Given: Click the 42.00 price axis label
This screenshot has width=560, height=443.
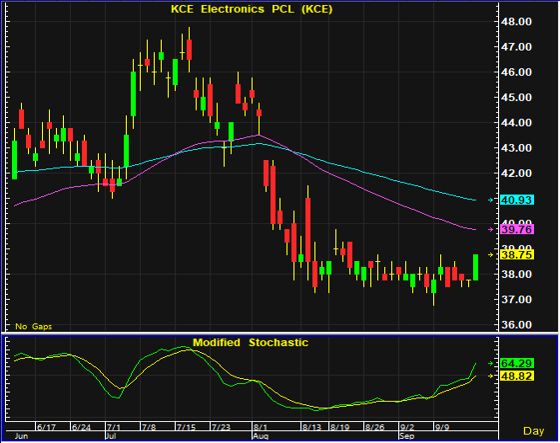Looking at the screenshot, I should pyautogui.click(x=516, y=173).
